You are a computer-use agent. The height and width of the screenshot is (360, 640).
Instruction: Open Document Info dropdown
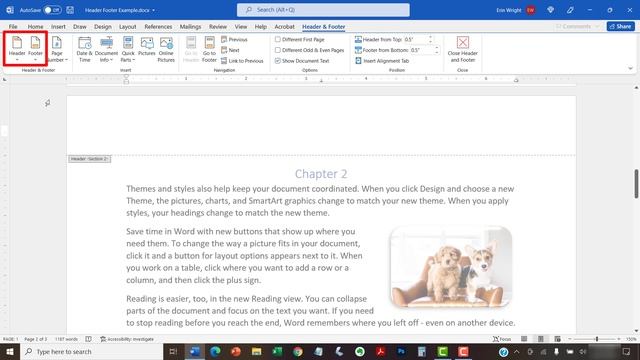[x=106, y=49]
